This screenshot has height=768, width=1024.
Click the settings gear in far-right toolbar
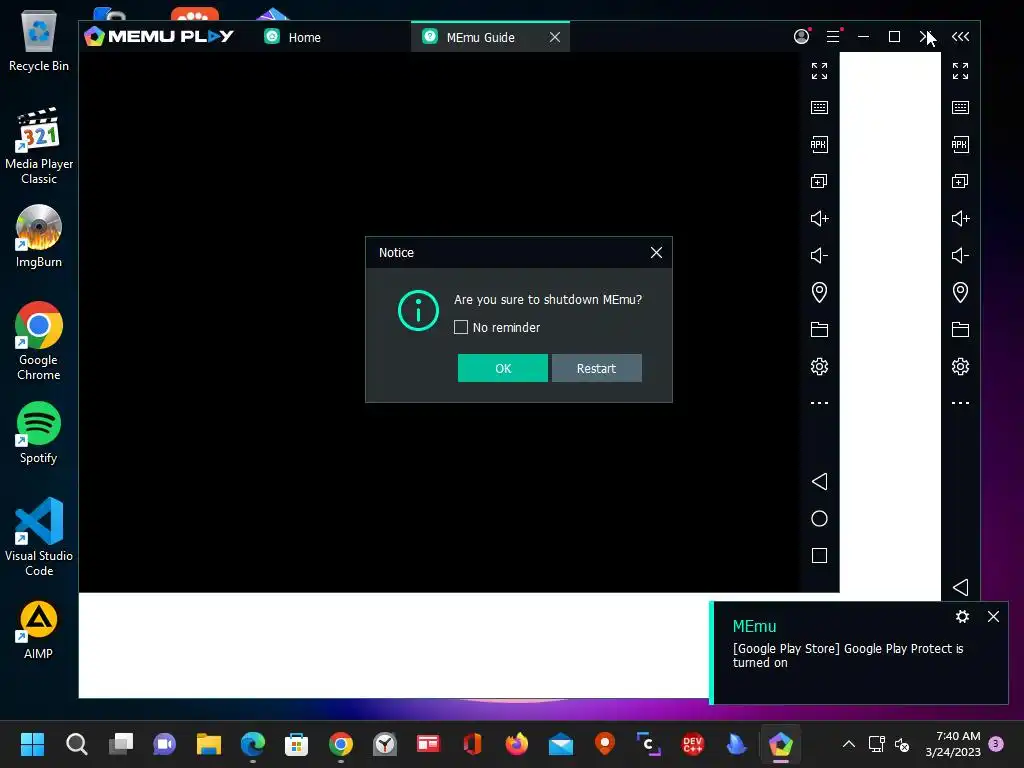pyautogui.click(x=960, y=366)
